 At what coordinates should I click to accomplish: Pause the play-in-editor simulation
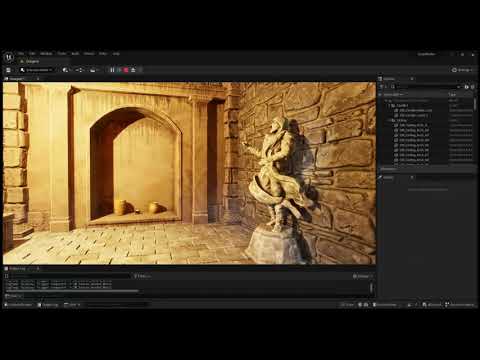click(112, 70)
